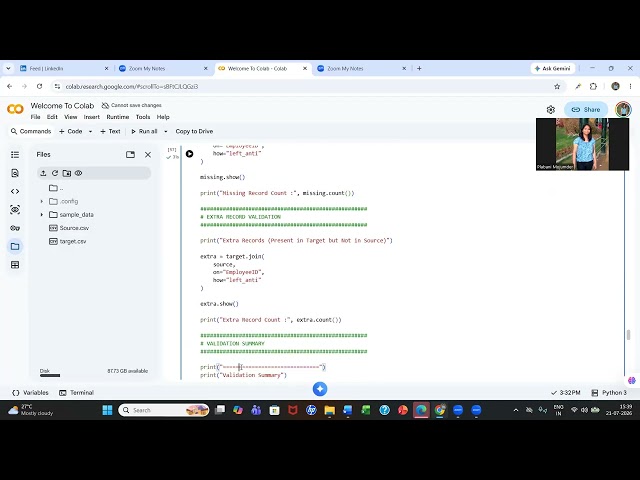Add a new Text cell
This screenshot has height=480, width=640.
[110, 131]
